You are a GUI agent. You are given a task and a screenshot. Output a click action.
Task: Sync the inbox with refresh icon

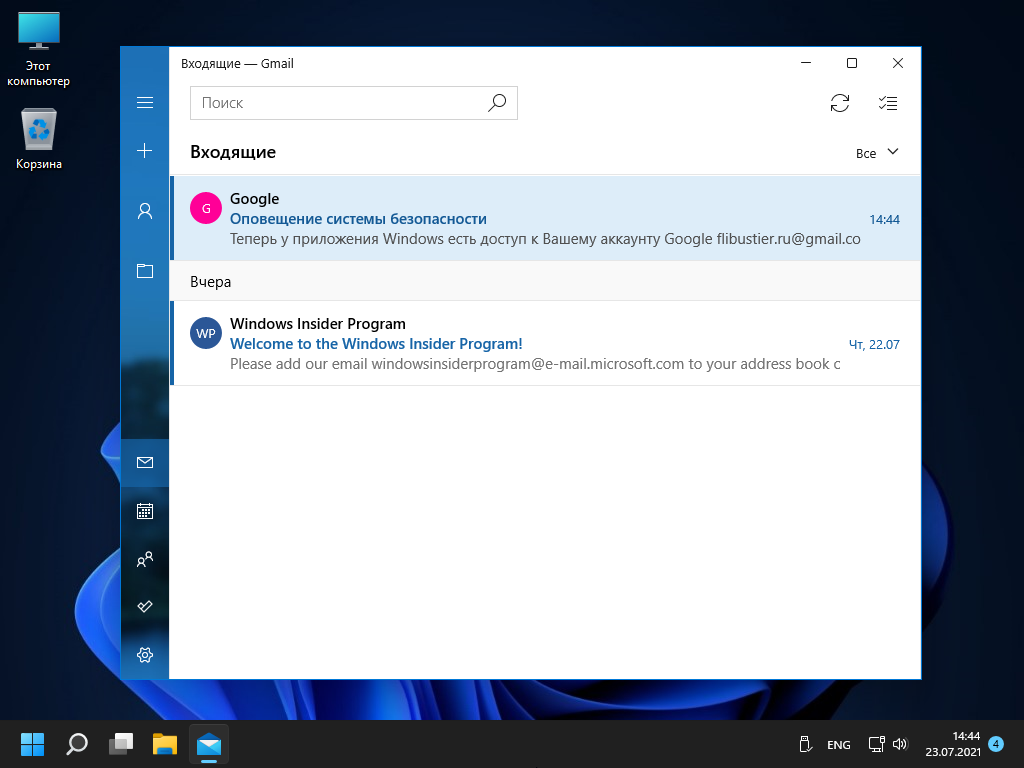[840, 103]
